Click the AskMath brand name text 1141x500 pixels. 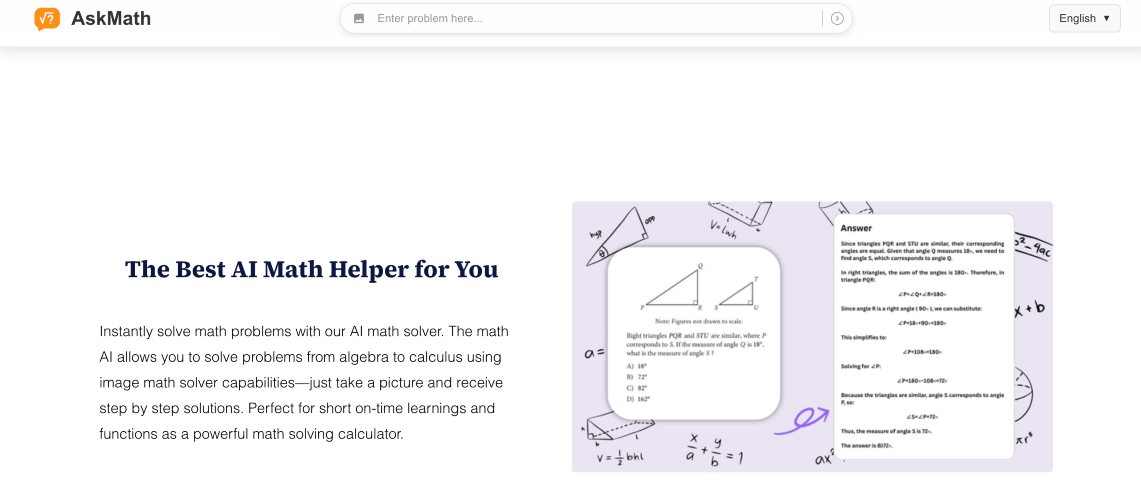coord(111,18)
